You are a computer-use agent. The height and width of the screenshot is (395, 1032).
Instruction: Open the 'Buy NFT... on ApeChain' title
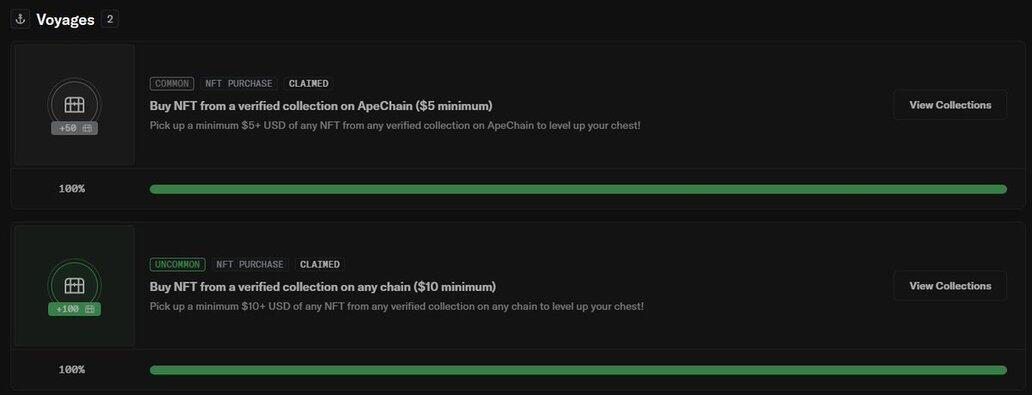click(x=321, y=105)
